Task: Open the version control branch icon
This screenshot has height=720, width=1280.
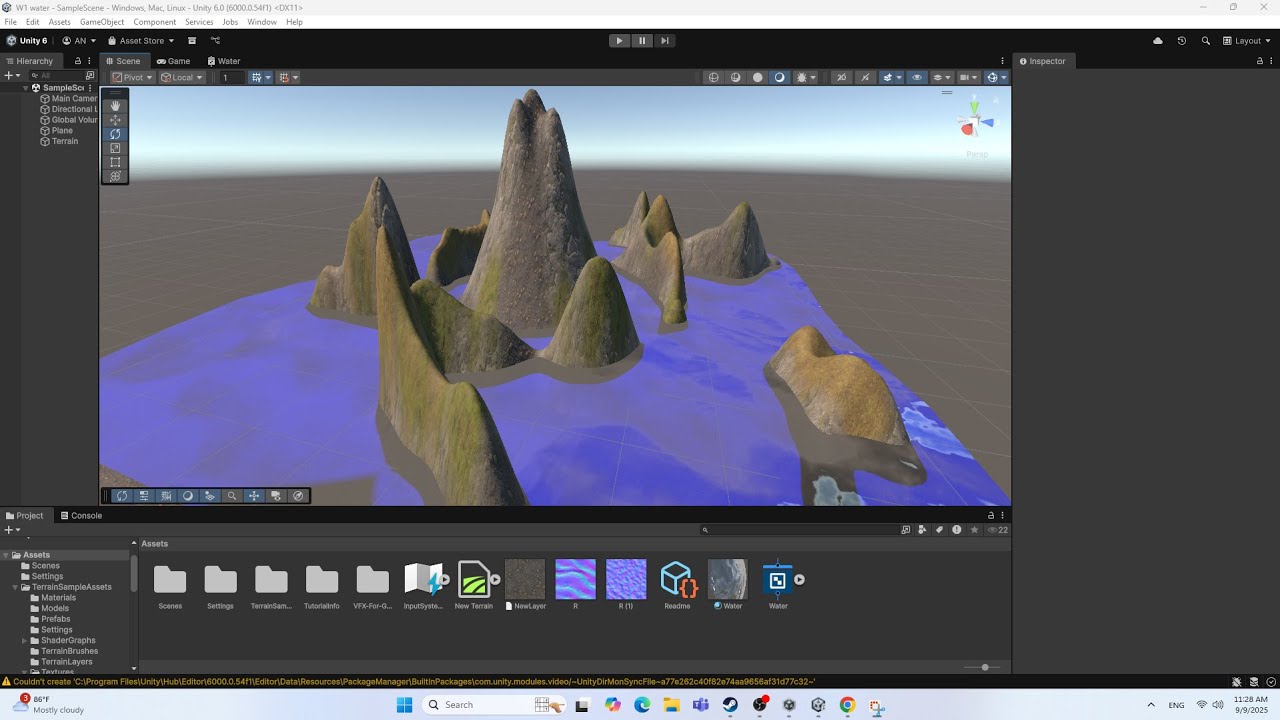Action: [x=215, y=41]
